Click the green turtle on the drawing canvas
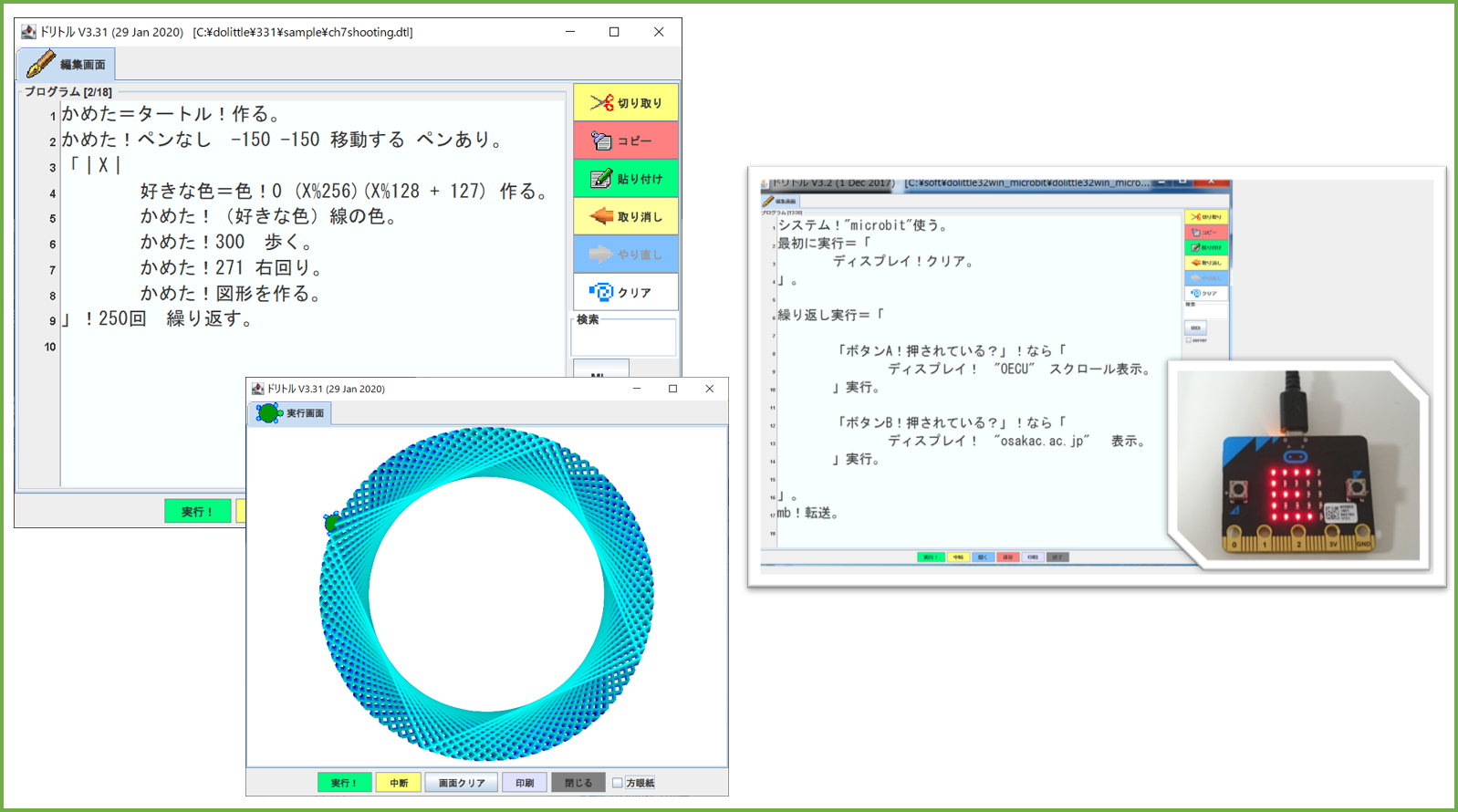The image size is (1458, 812). [332, 523]
